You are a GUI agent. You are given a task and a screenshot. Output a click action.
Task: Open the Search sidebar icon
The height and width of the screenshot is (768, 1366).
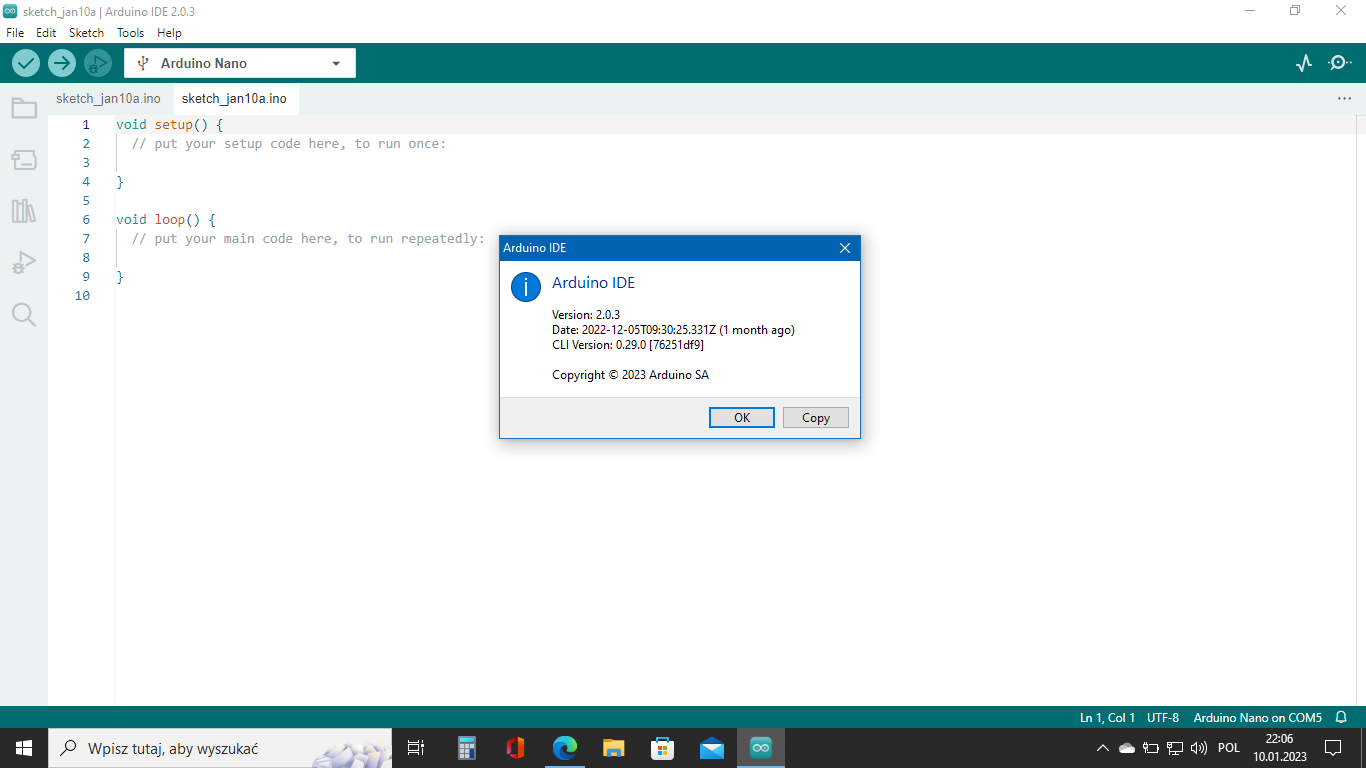[x=24, y=315]
